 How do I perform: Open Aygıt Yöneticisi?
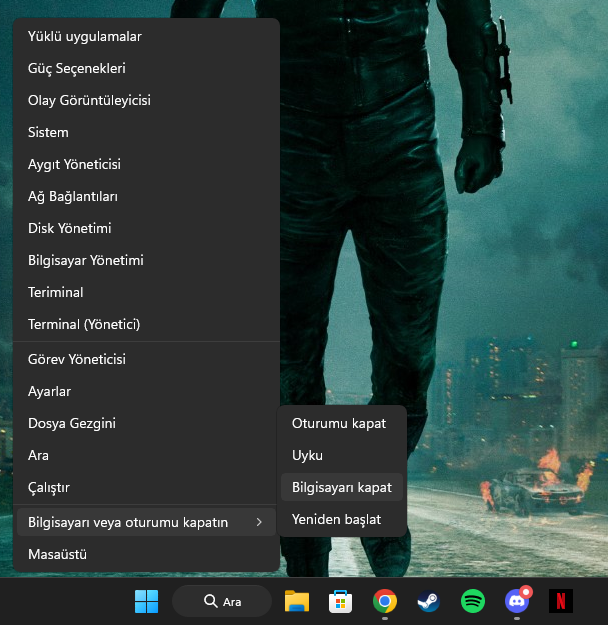(146, 164)
